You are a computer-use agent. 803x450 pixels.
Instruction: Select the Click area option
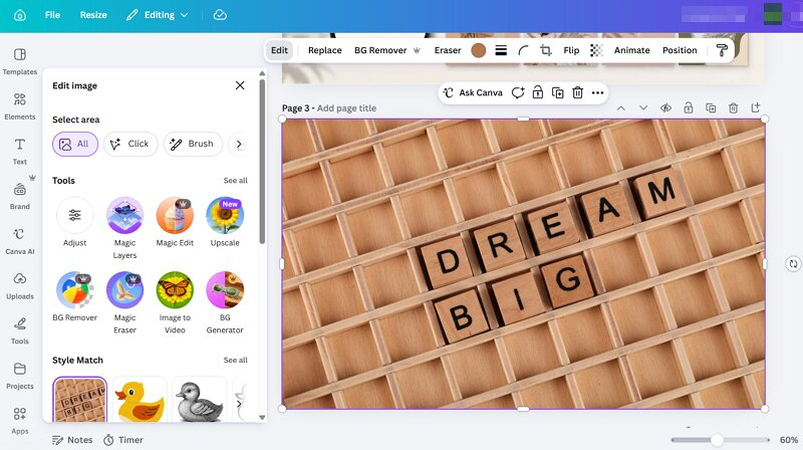[x=130, y=144]
